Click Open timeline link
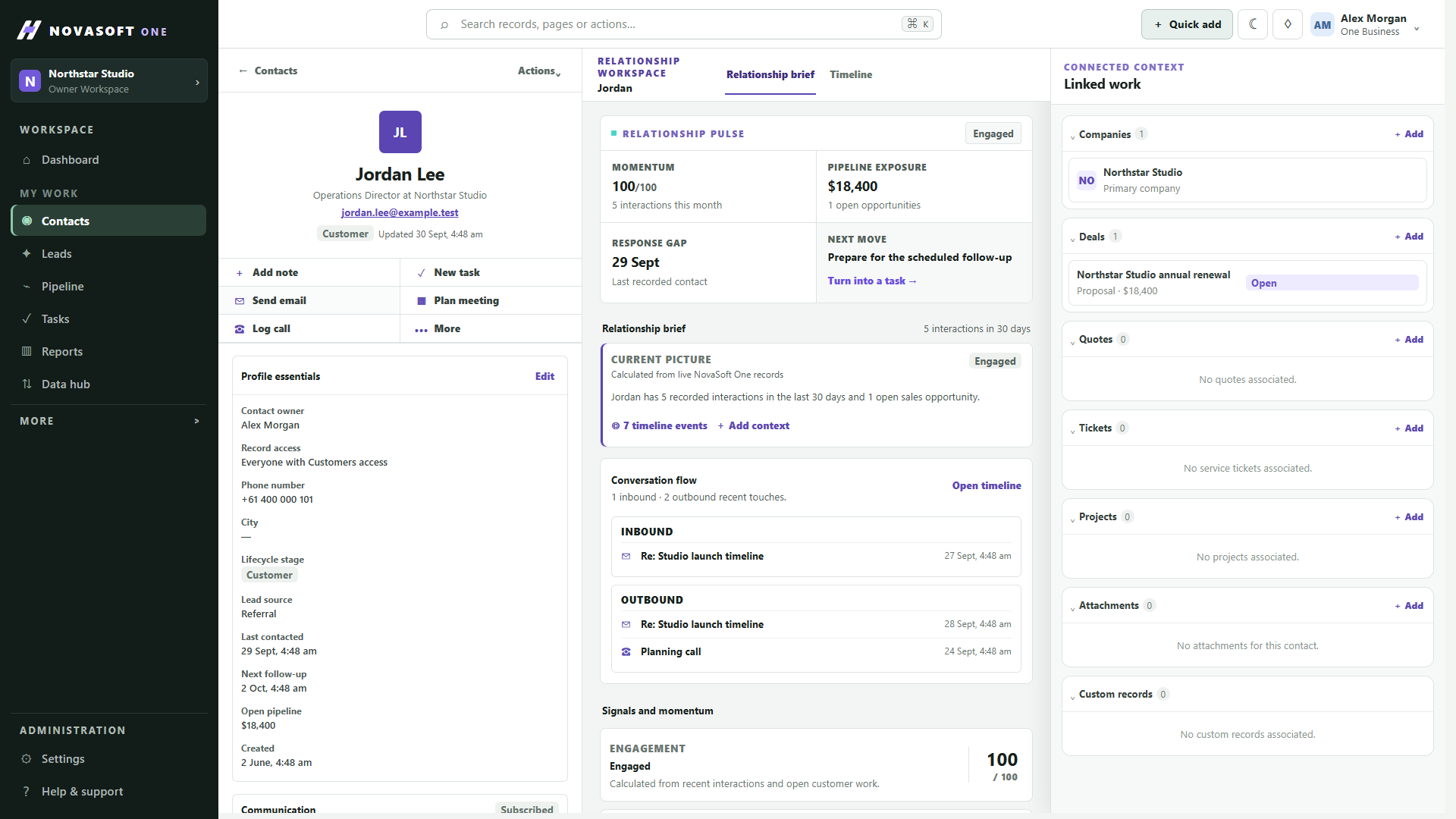 pyautogui.click(x=987, y=485)
